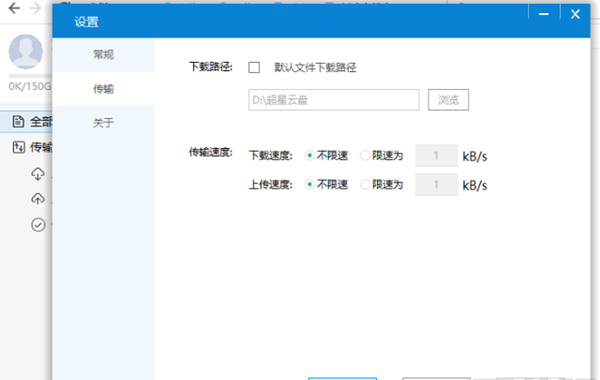Image resolution: width=600 pixels, height=380 pixels.
Task: Click the completed checkmark icon in sidebar
Action: (38, 225)
